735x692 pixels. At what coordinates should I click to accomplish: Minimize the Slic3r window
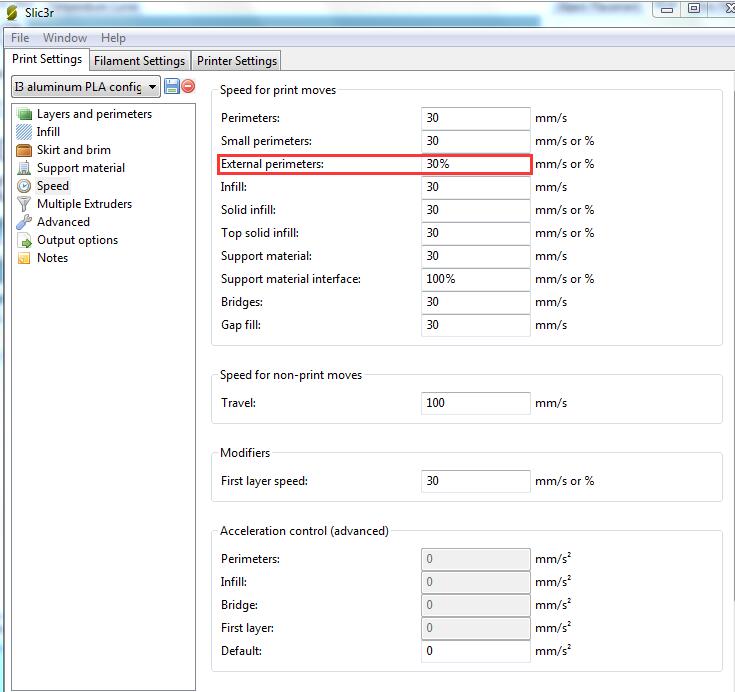[x=667, y=9]
